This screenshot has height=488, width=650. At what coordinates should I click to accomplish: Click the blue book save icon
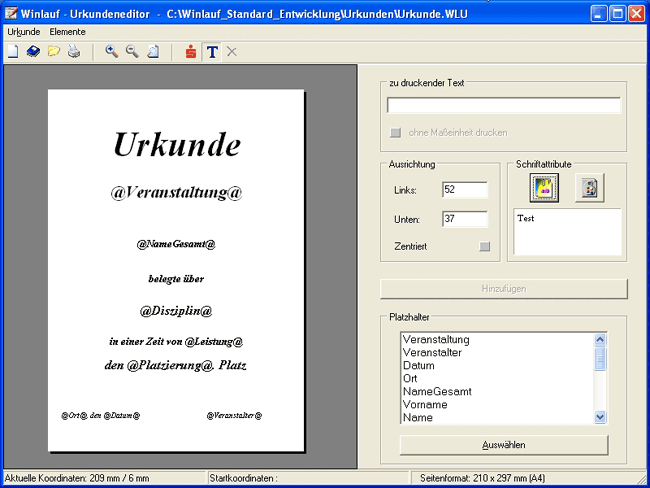(33, 51)
